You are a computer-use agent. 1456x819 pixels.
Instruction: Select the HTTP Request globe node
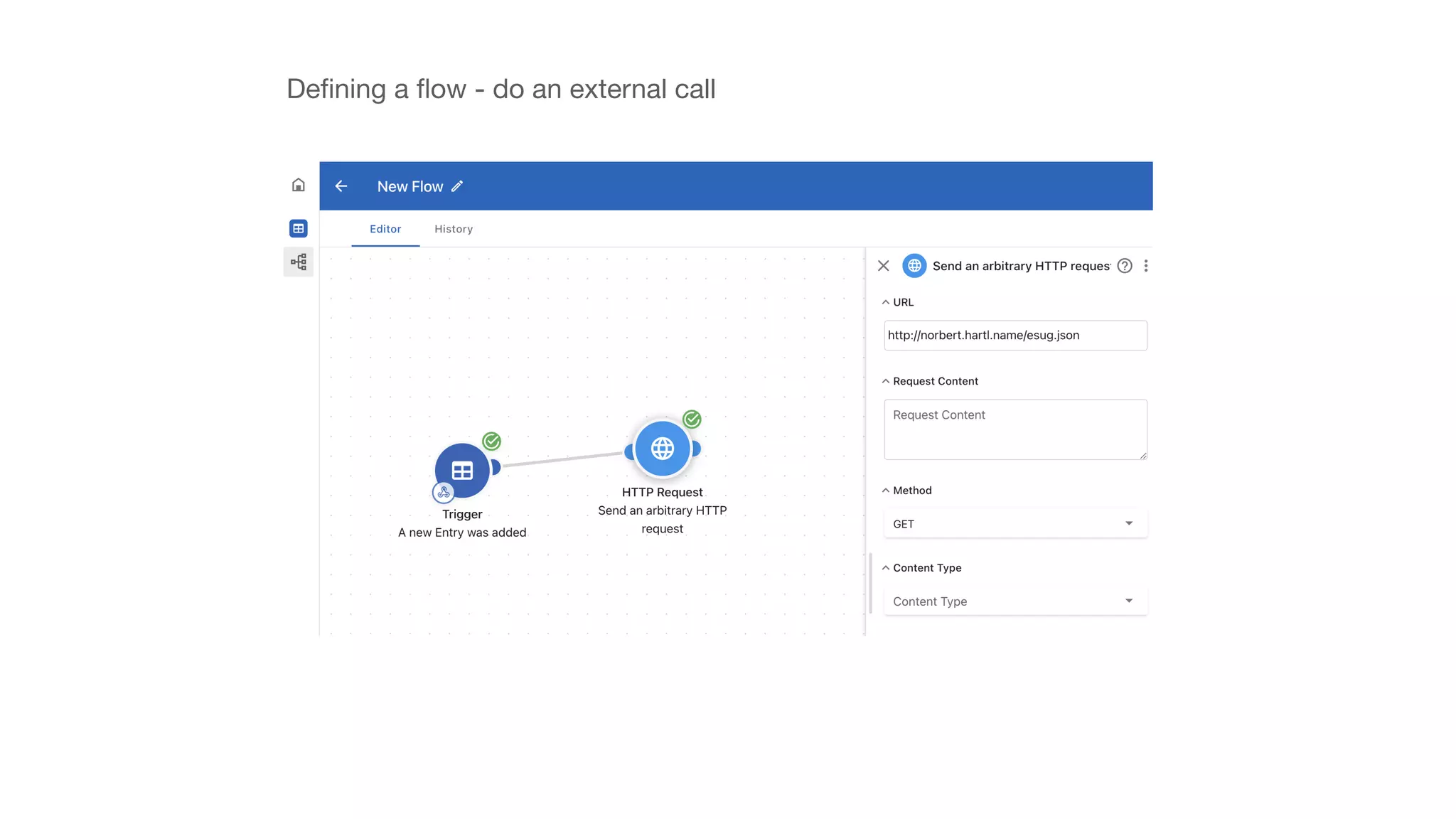point(663,449)
